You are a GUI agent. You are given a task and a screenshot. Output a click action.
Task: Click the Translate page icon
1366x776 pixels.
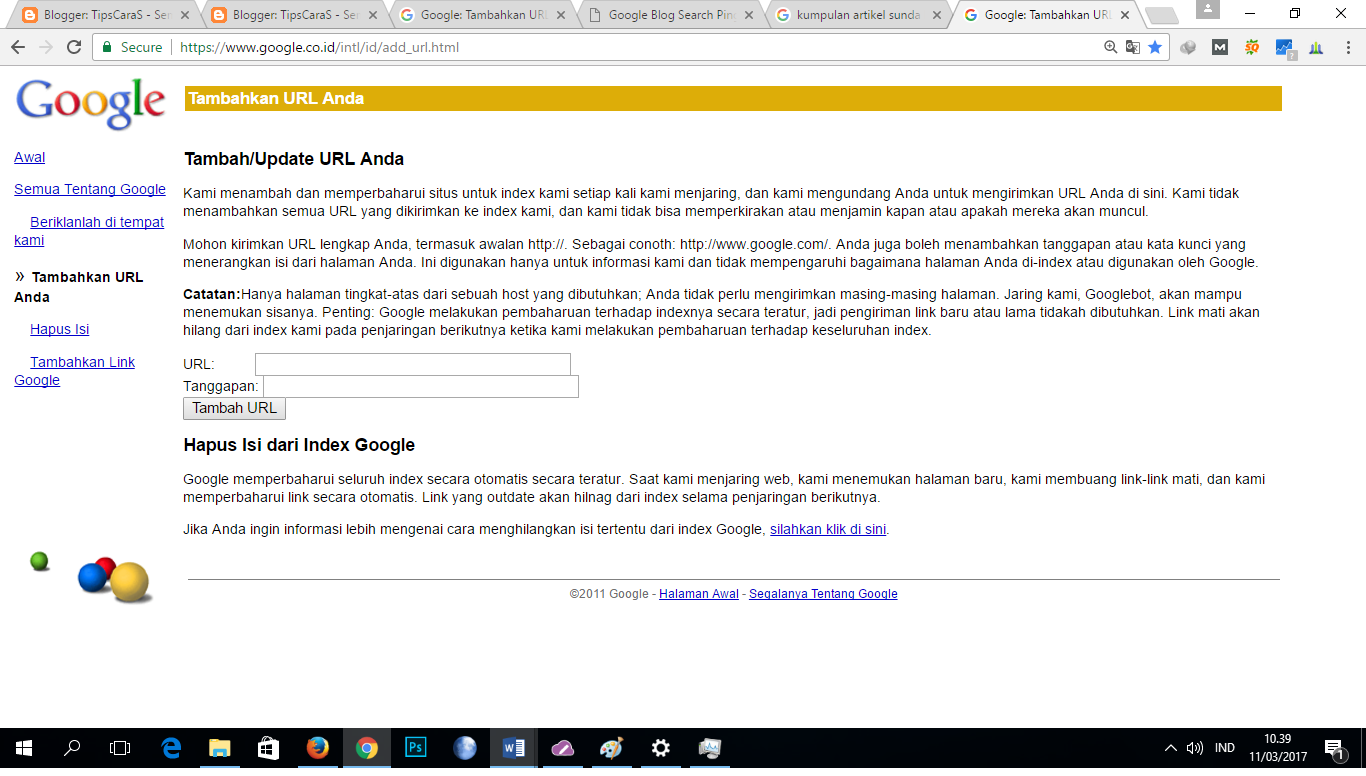point(1132,47)
